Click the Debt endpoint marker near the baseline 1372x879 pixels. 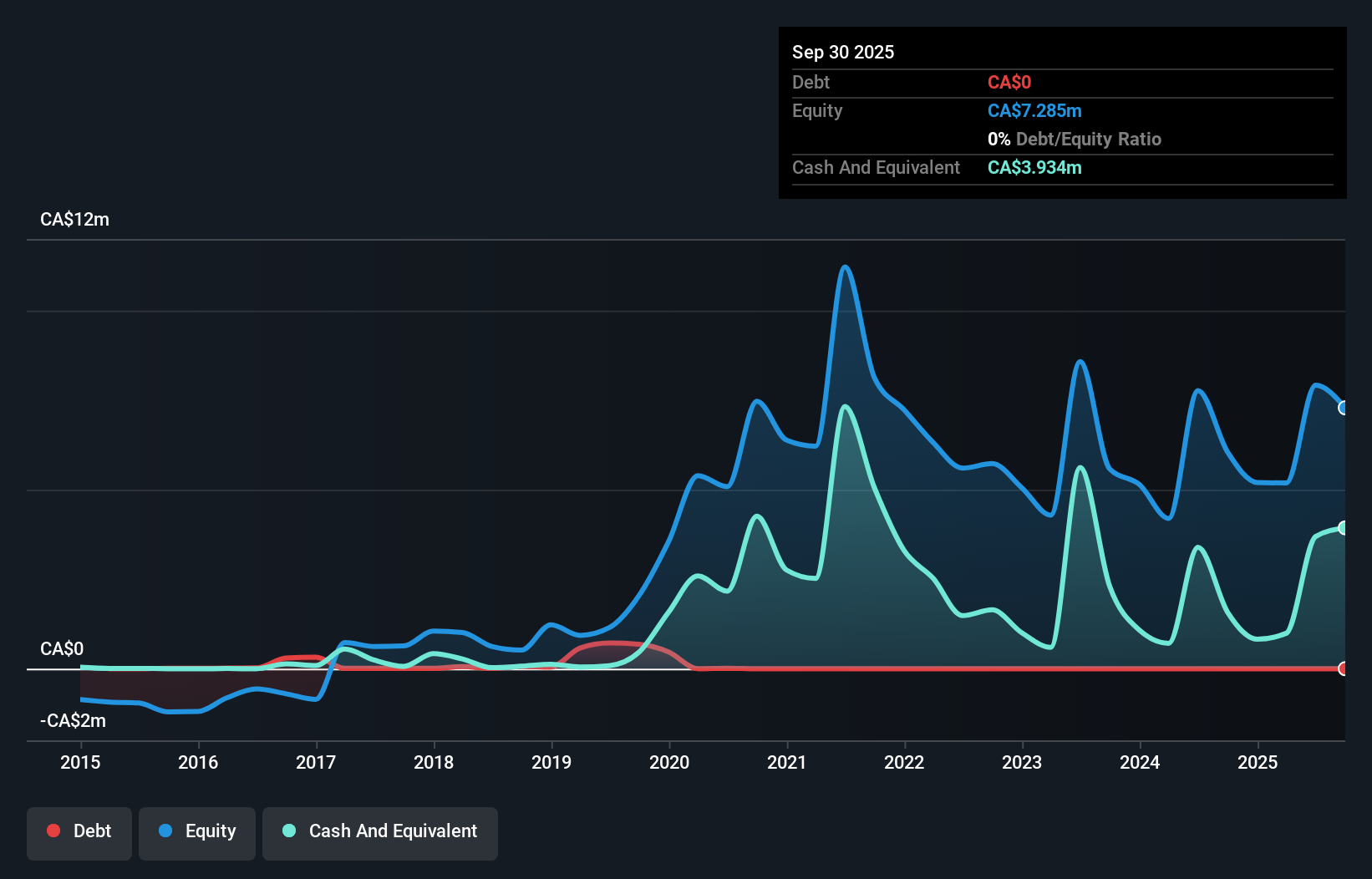pyautogui.click(x=1343, y=668)
